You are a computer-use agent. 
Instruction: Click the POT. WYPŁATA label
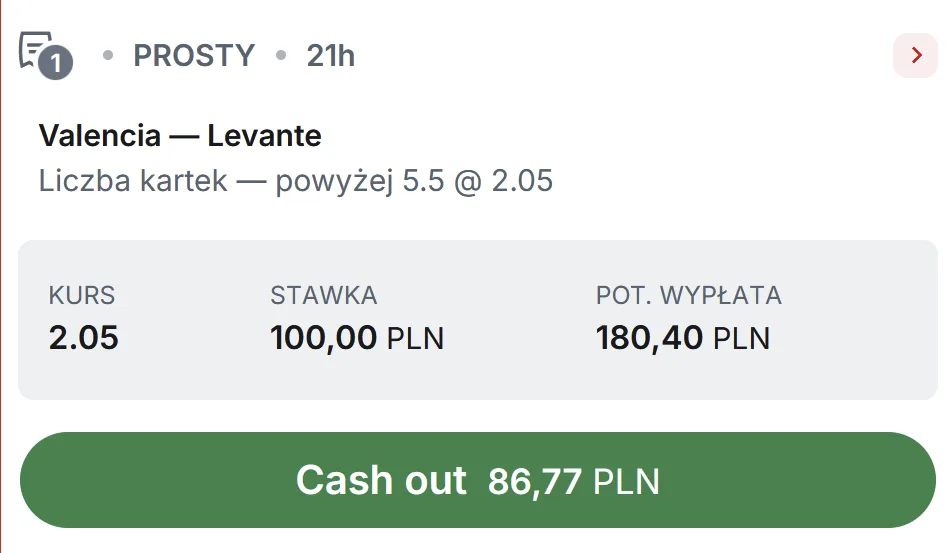(x=688, y=296)
